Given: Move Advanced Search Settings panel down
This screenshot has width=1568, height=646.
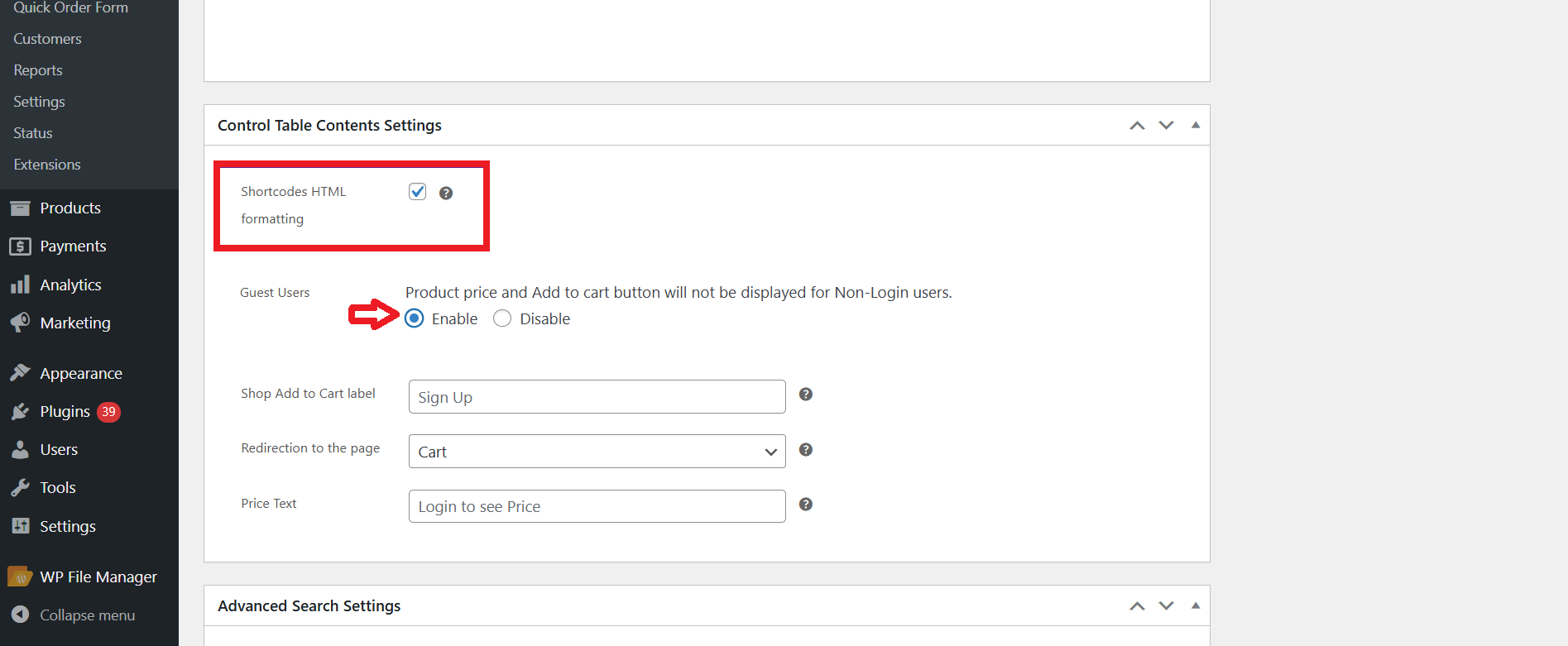Looking at the screenshot, I should 1167,606.
